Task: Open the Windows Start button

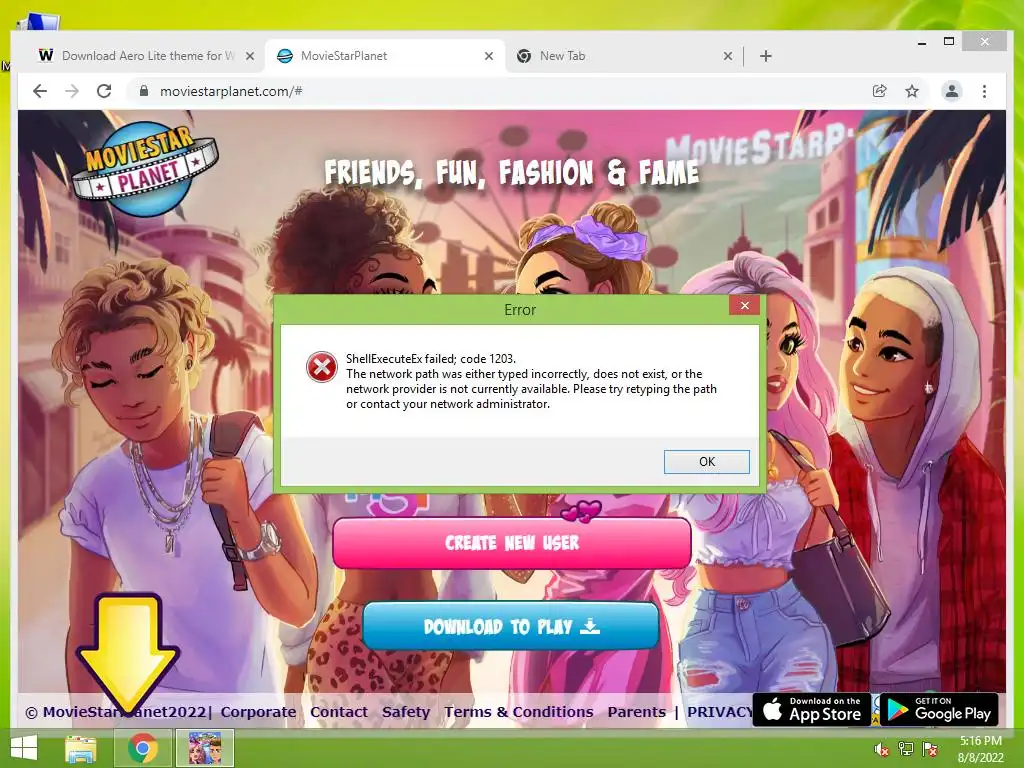Action: (25, 748)
